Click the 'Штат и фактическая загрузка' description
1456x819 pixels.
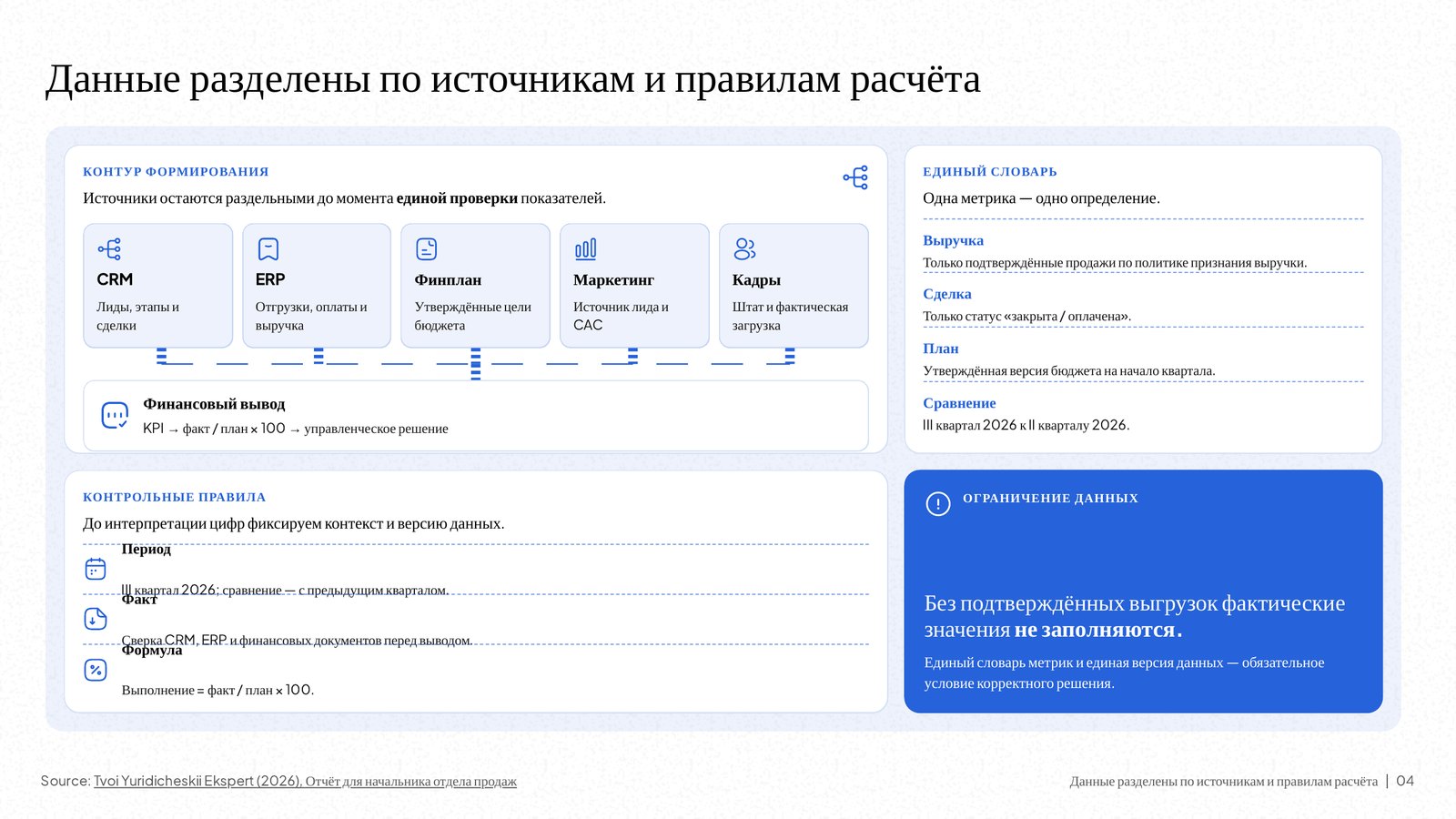[x=790, y=316]
